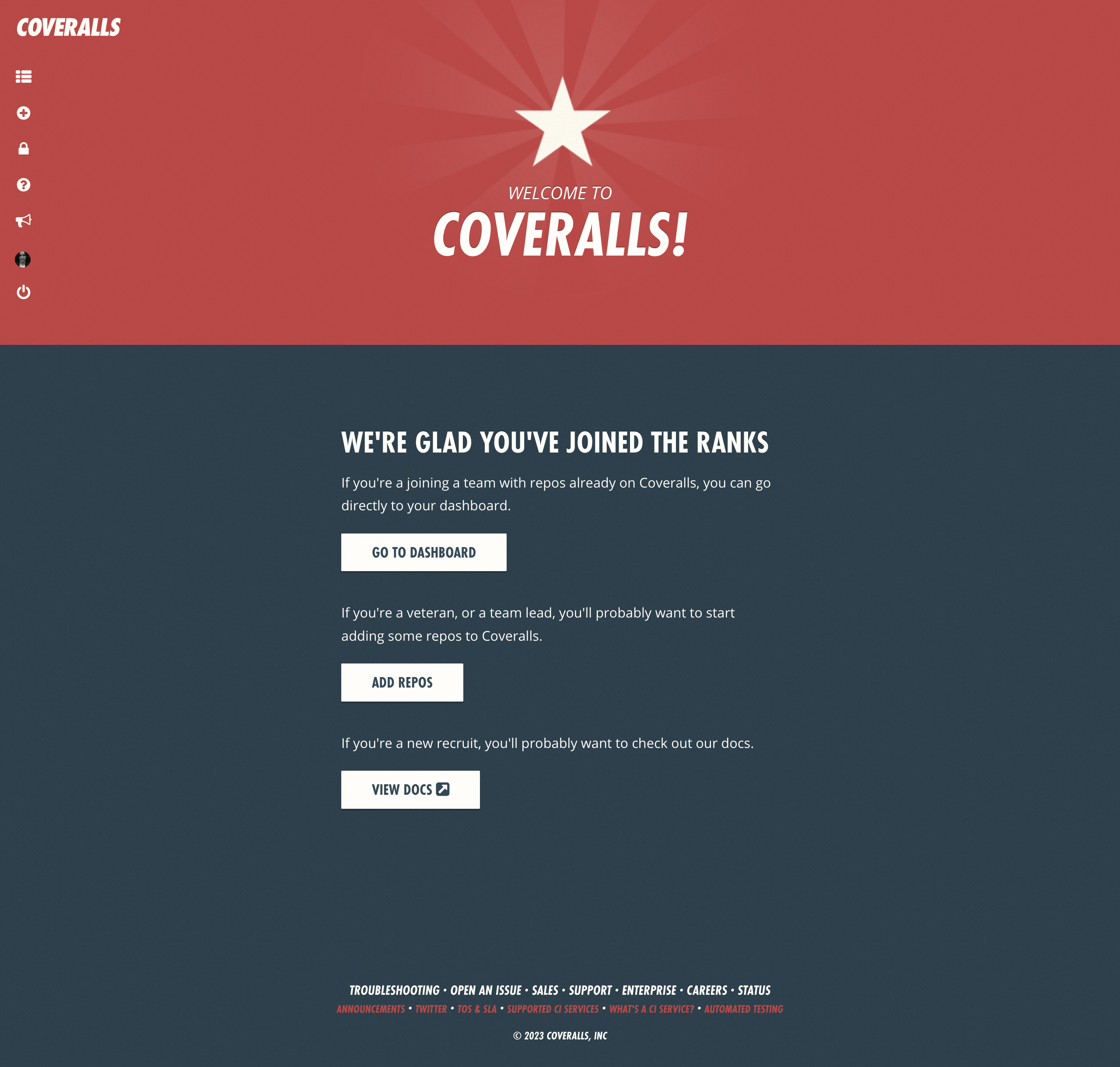Screen dimensions: 1120x1067
Task: Click the hamburger menu icon
Action: point(23,76)
